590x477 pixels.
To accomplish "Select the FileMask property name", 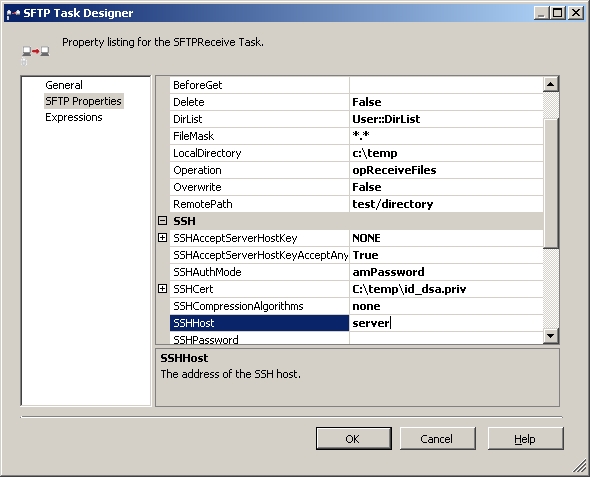I will (259, 136).
